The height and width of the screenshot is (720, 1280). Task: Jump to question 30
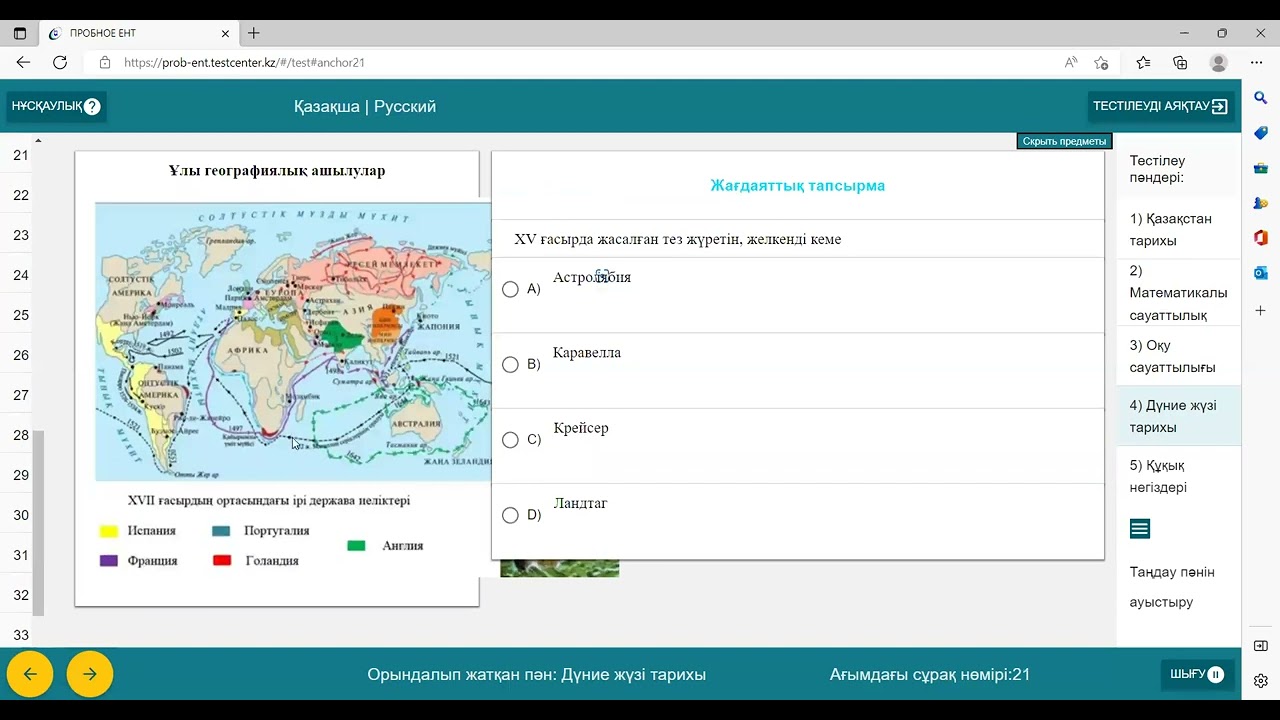click(21, 515)
